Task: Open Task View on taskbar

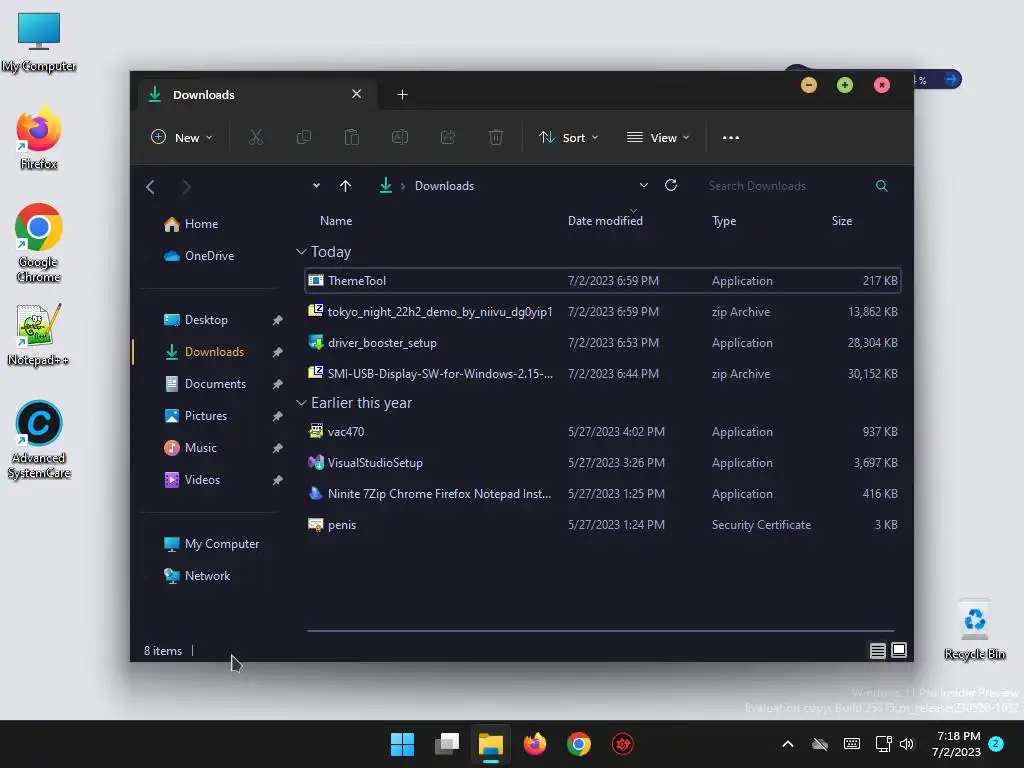Action: tap(447, 744)
